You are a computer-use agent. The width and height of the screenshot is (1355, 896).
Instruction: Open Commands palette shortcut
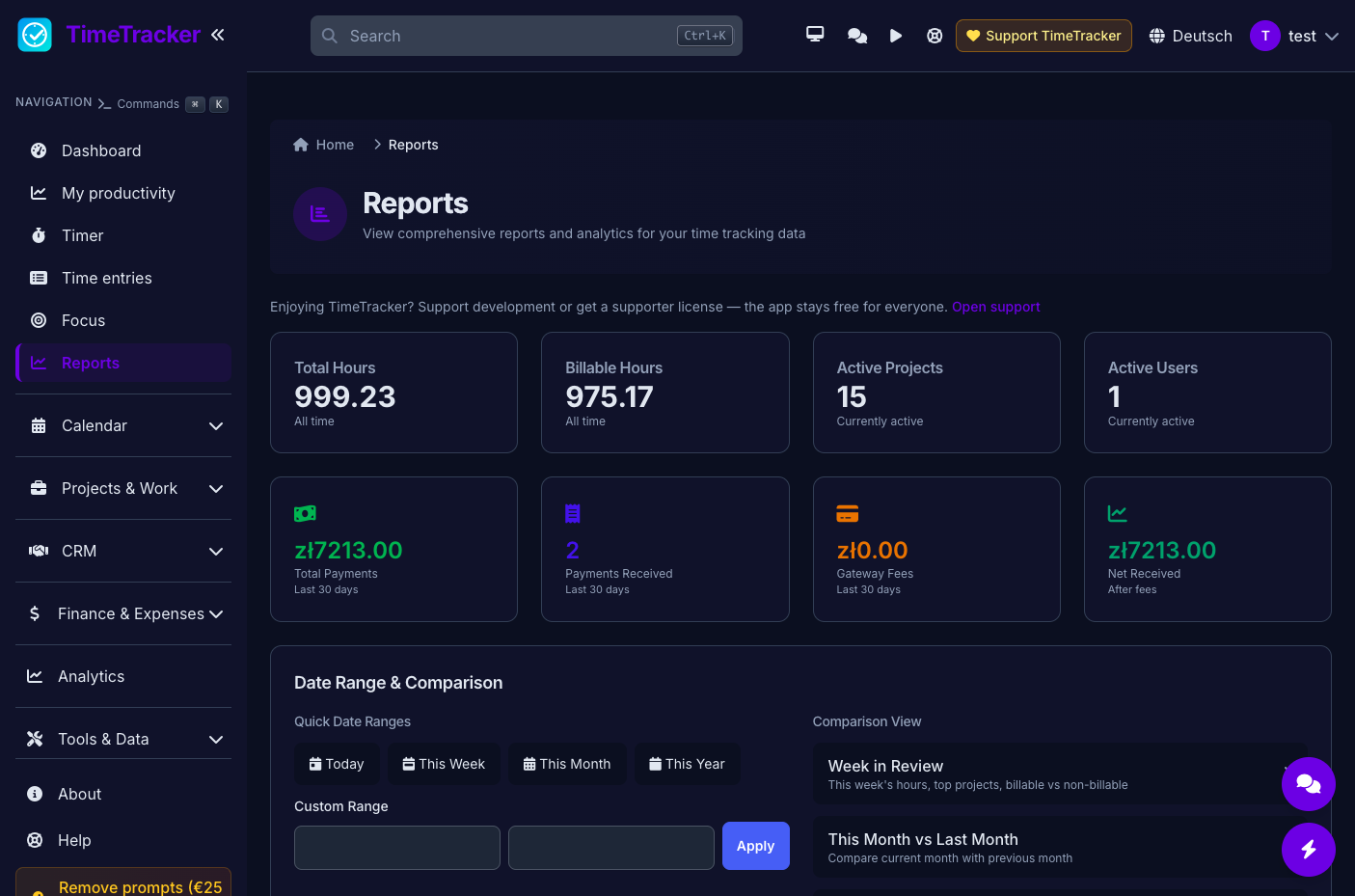[x=163, y=104]
